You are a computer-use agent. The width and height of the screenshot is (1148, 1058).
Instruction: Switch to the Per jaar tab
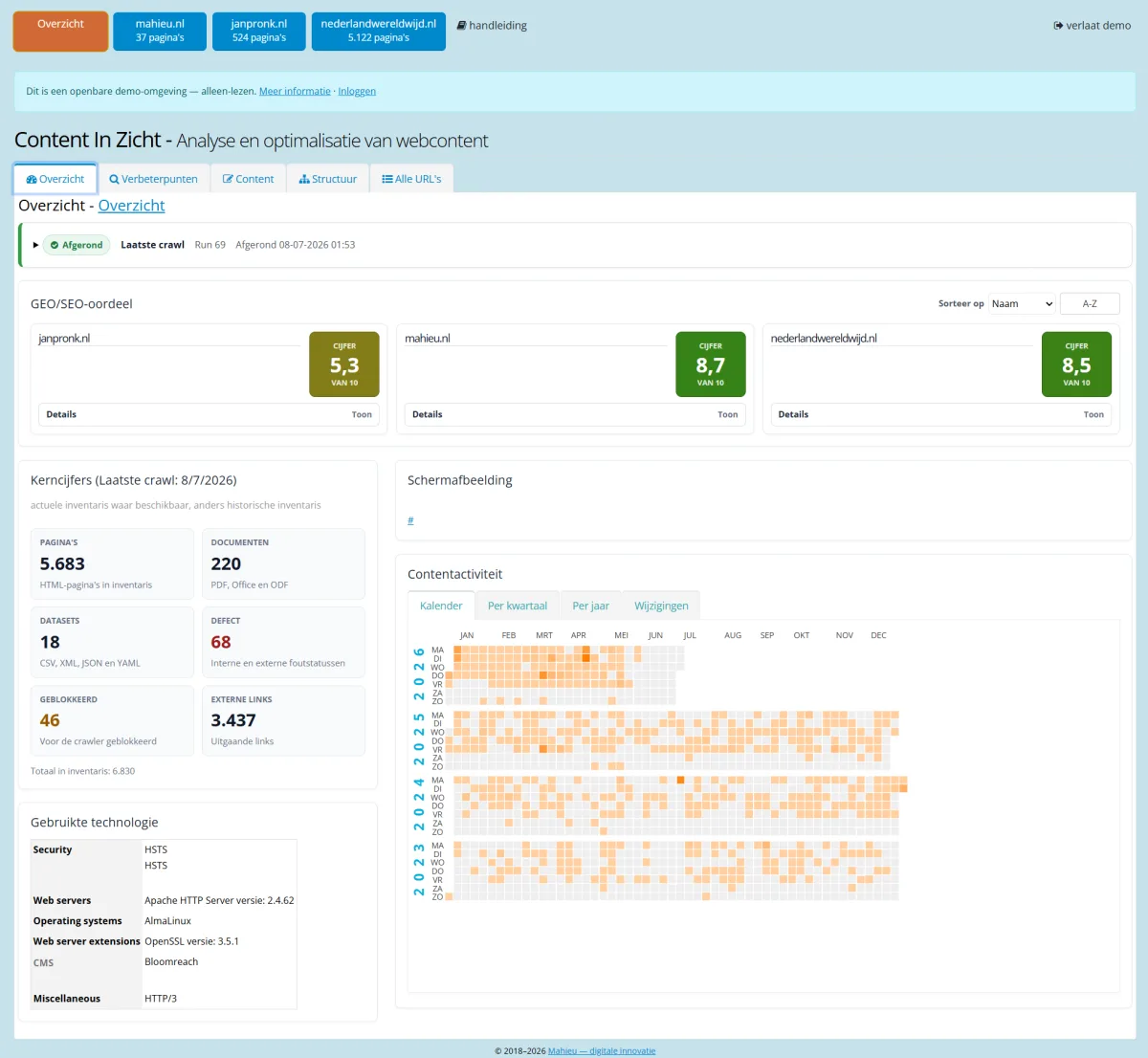click(x=590, y=606)
